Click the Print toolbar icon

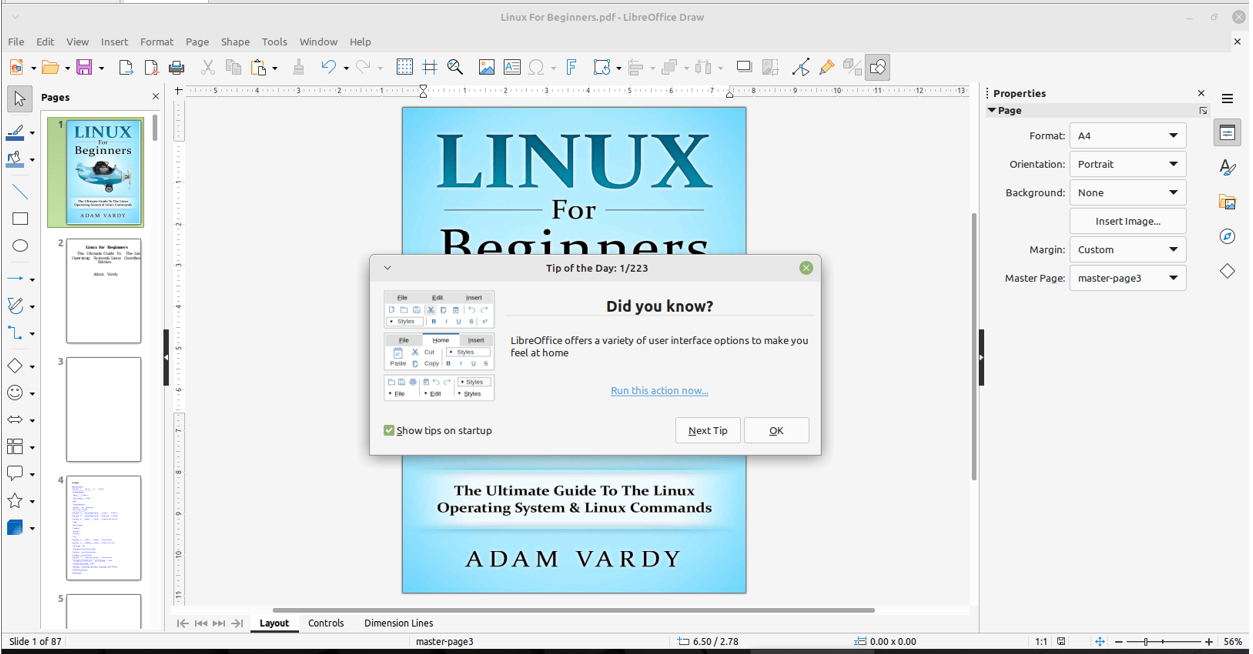pos(177,67)
